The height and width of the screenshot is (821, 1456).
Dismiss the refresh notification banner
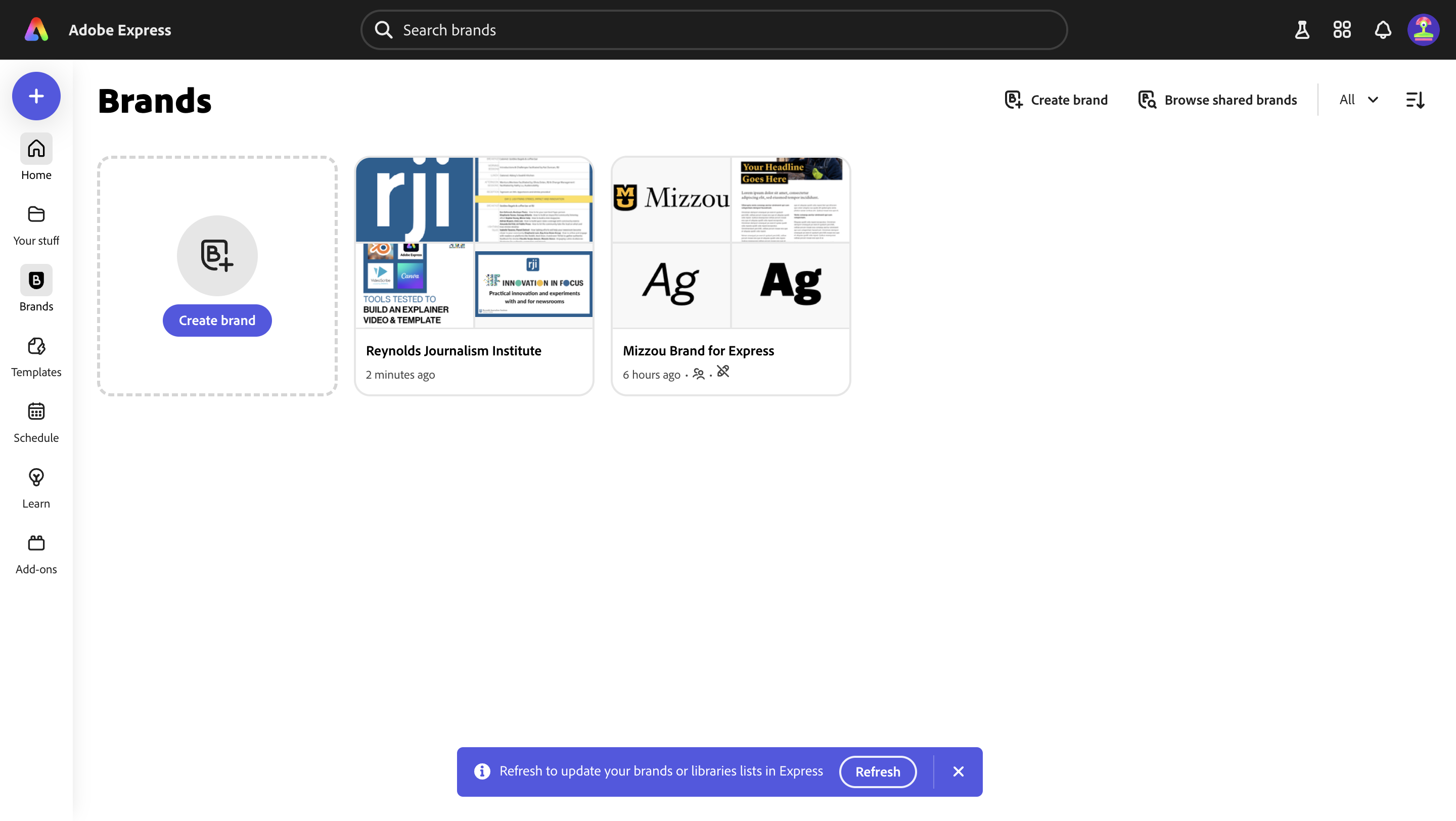point(958,771)
